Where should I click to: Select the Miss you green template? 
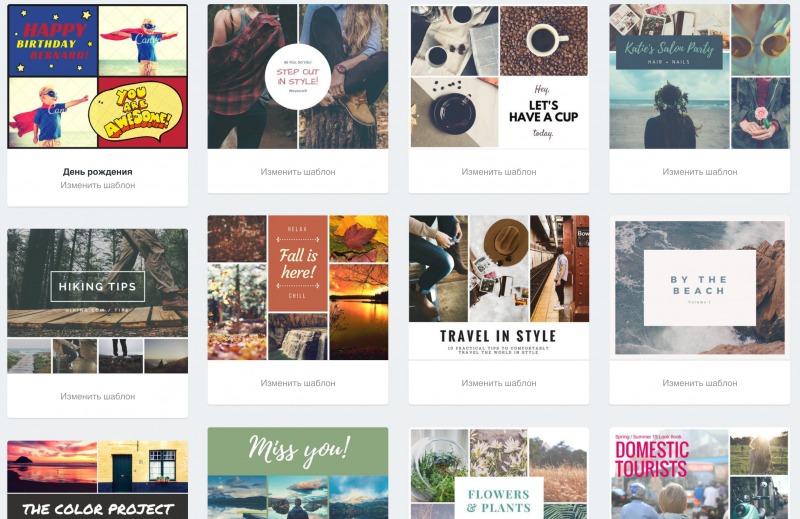pyautogui.click(x=297, y=473)
